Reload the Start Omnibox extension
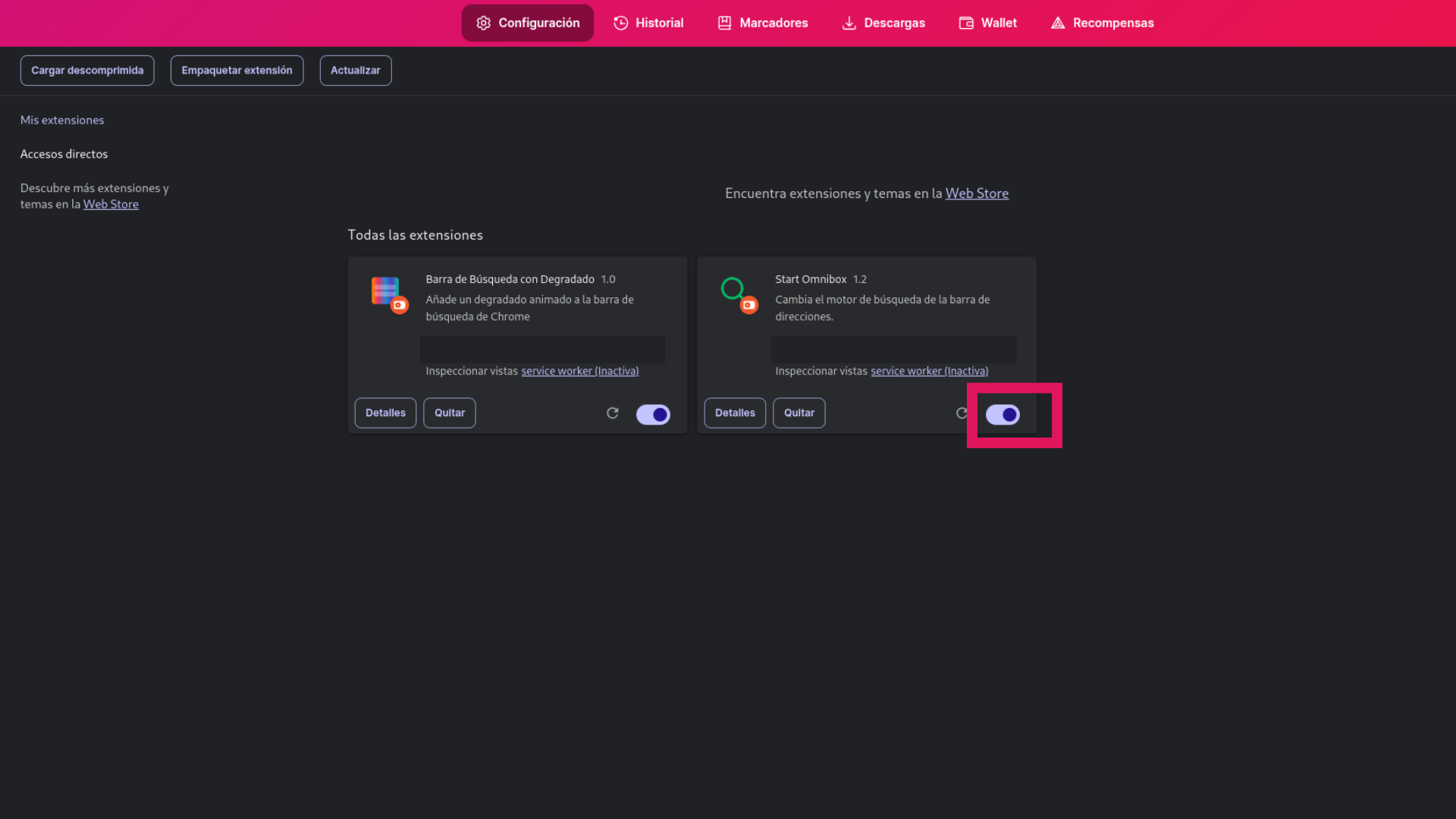Screen dimensions: 1456x819 tap(962, 413)
